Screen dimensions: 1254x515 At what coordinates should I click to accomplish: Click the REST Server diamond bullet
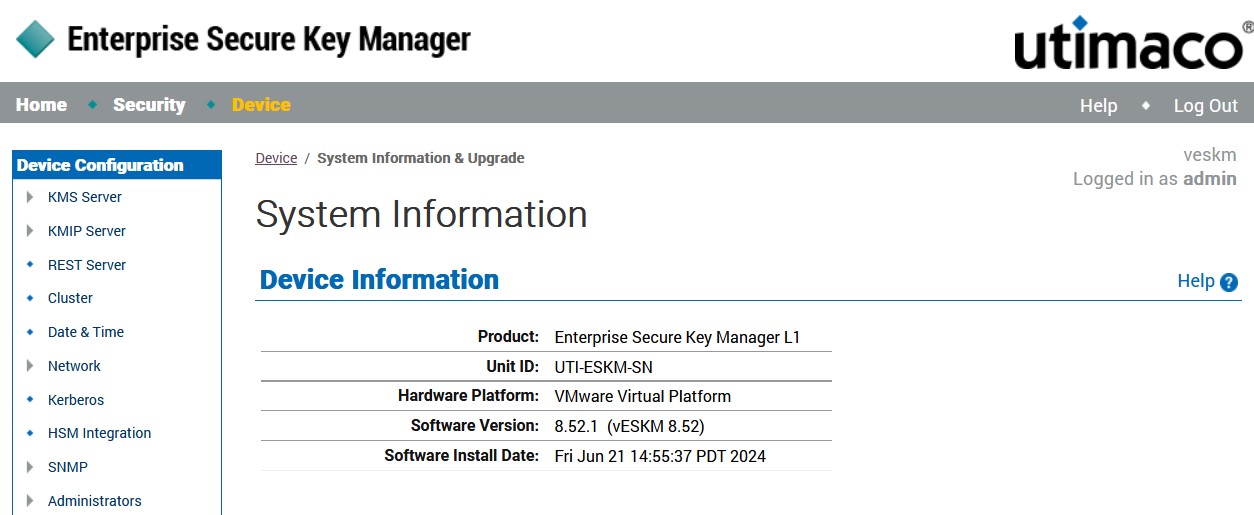(x=30, y=265)
